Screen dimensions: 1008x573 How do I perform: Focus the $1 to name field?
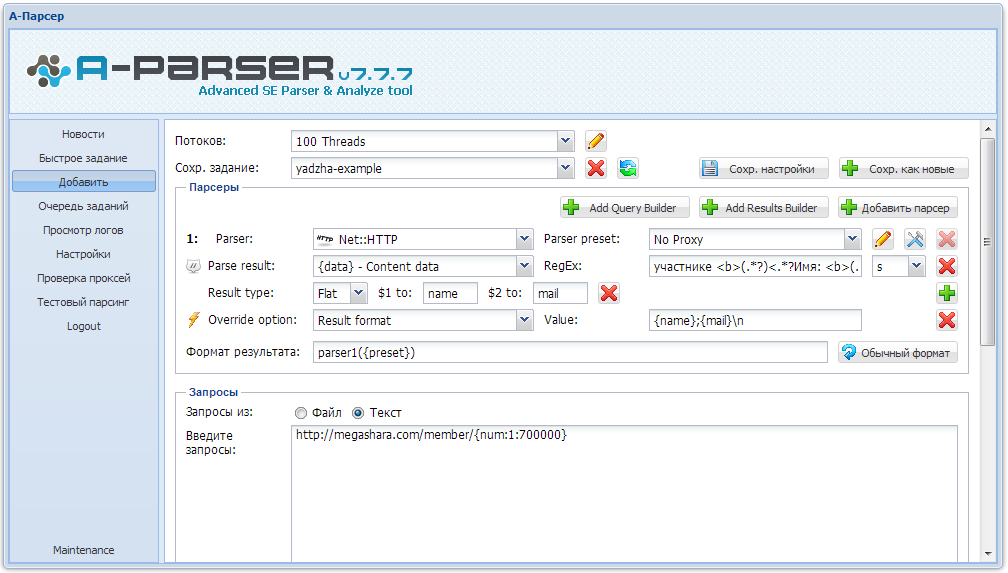450,293
